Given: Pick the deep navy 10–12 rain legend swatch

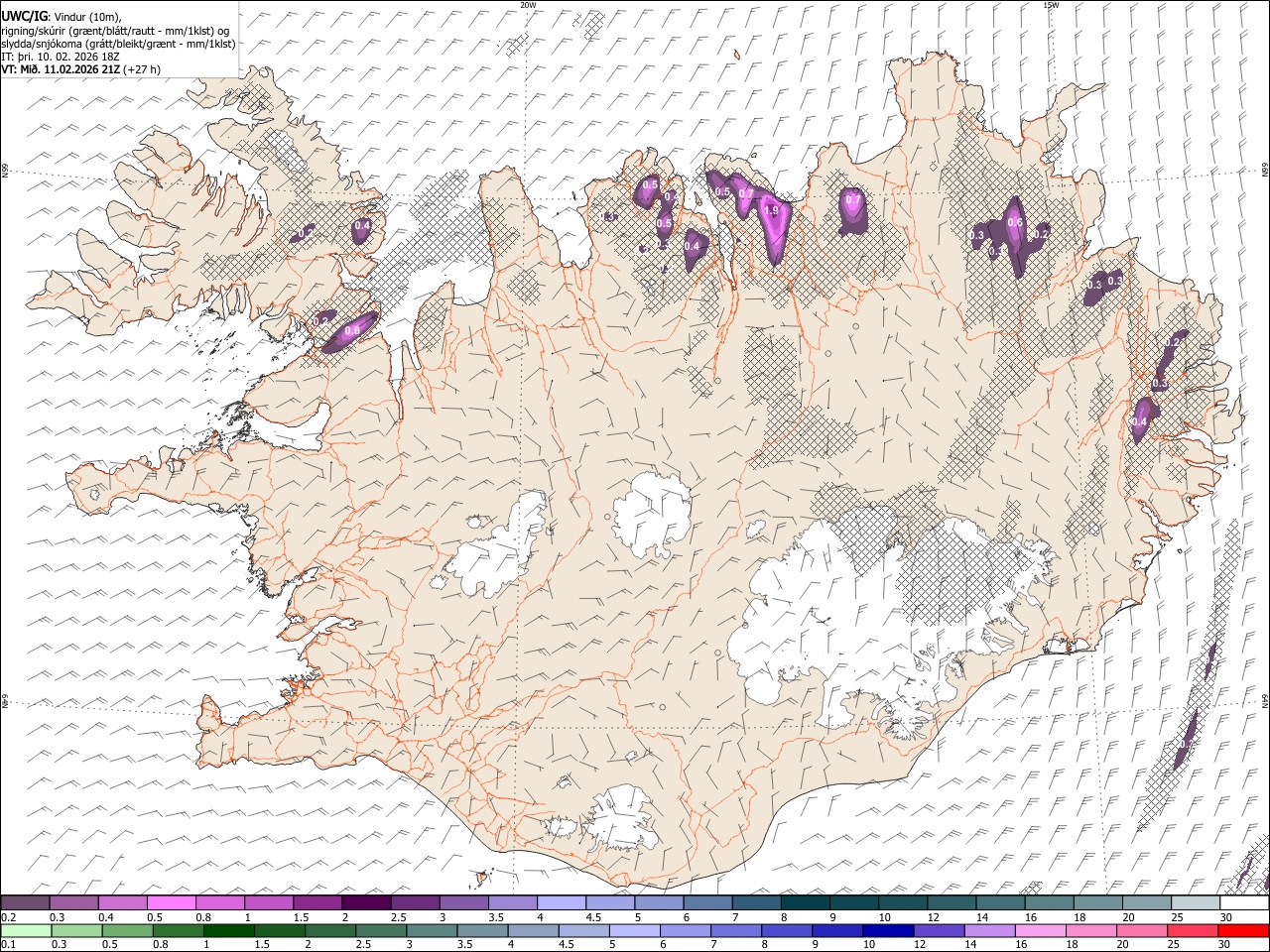Looking at the screenshot, I should pyautogui.click(x=888, y=930).
